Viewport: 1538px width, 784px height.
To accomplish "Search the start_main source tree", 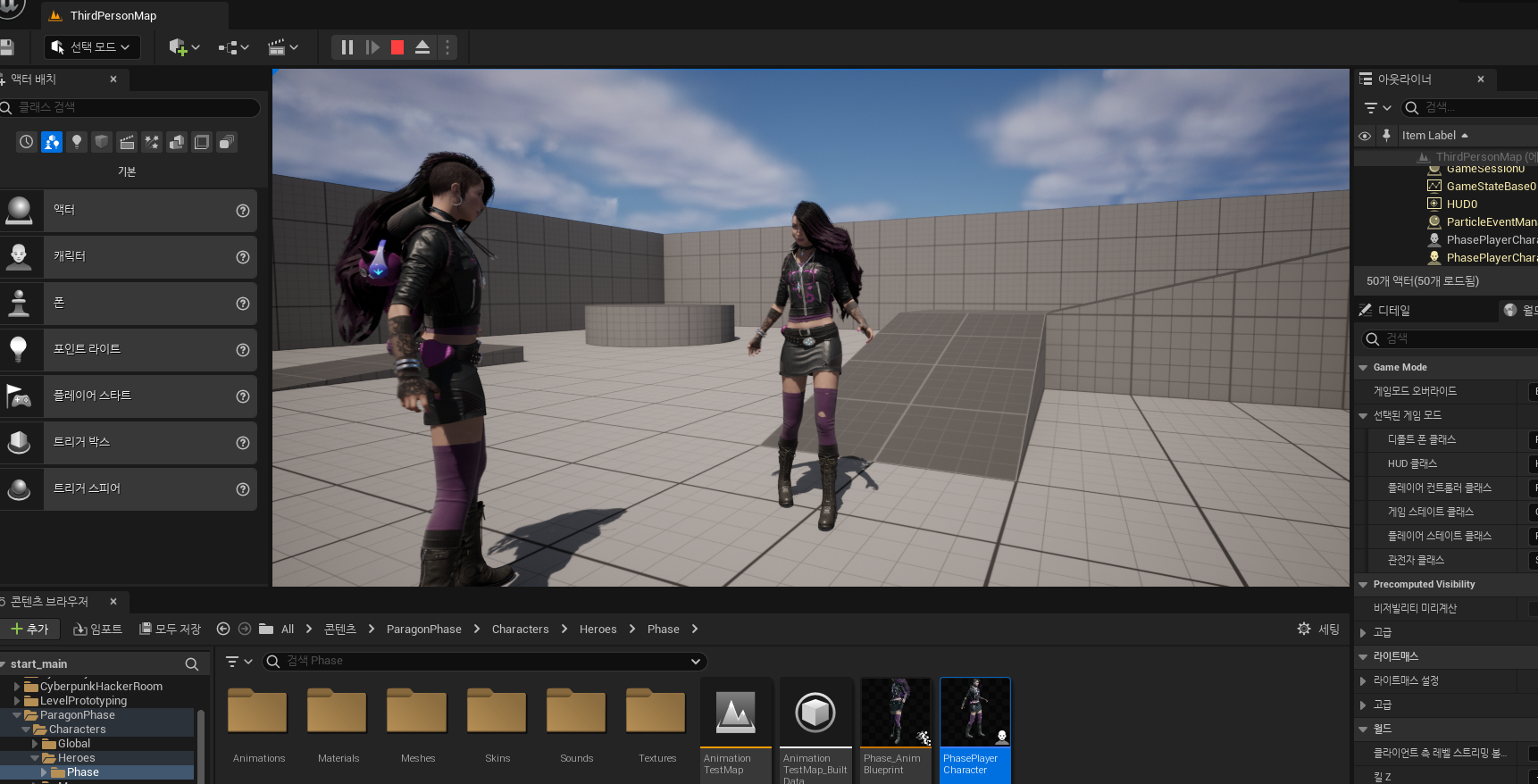I will pos(191,664).
